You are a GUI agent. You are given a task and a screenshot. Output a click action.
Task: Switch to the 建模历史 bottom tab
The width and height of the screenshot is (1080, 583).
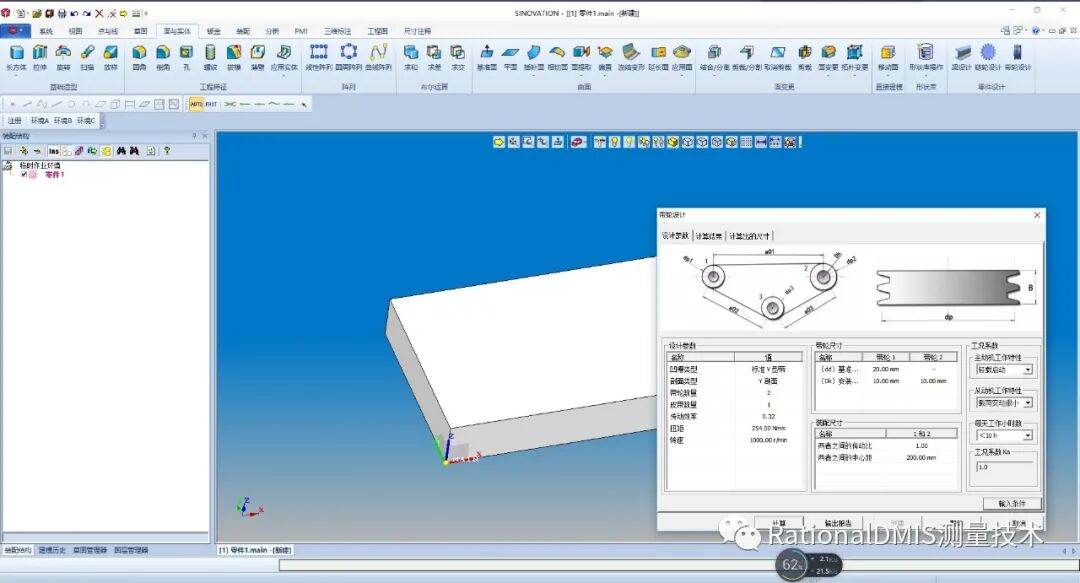coord(52,550)
